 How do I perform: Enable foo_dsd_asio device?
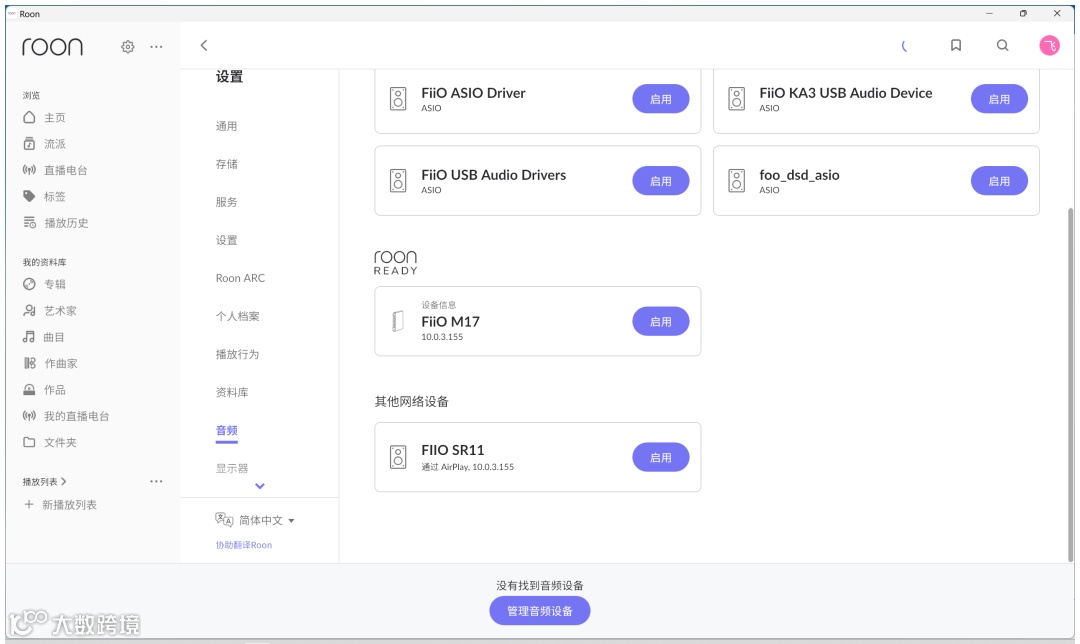pos(999,181)
